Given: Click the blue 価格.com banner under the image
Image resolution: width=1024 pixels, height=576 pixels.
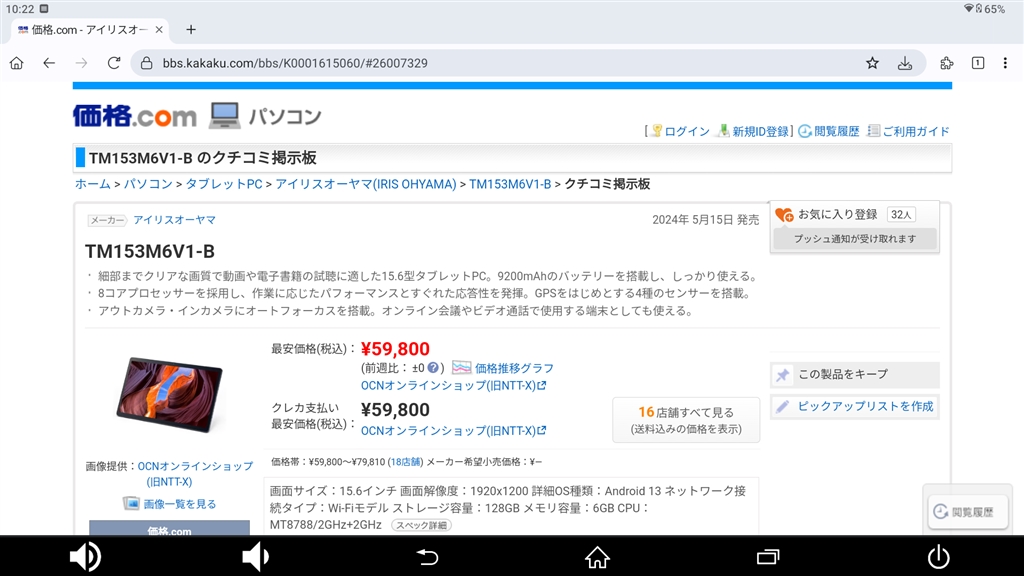Looking at the screenshot, I should (x=169, y=528).
